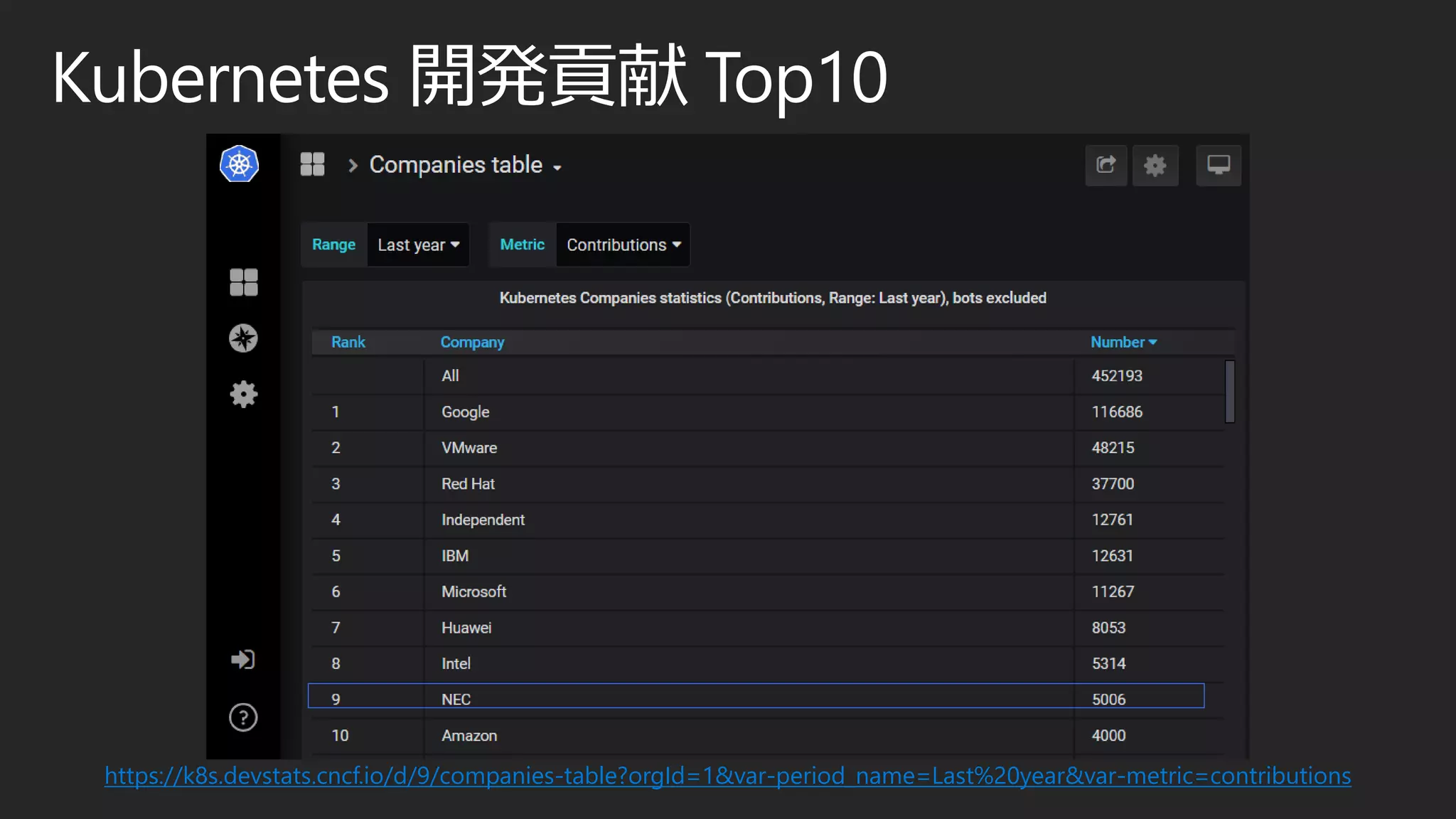1456x819 pixels.
Task: Select the Red Hat company cell
Action: [x=749, y=484]
